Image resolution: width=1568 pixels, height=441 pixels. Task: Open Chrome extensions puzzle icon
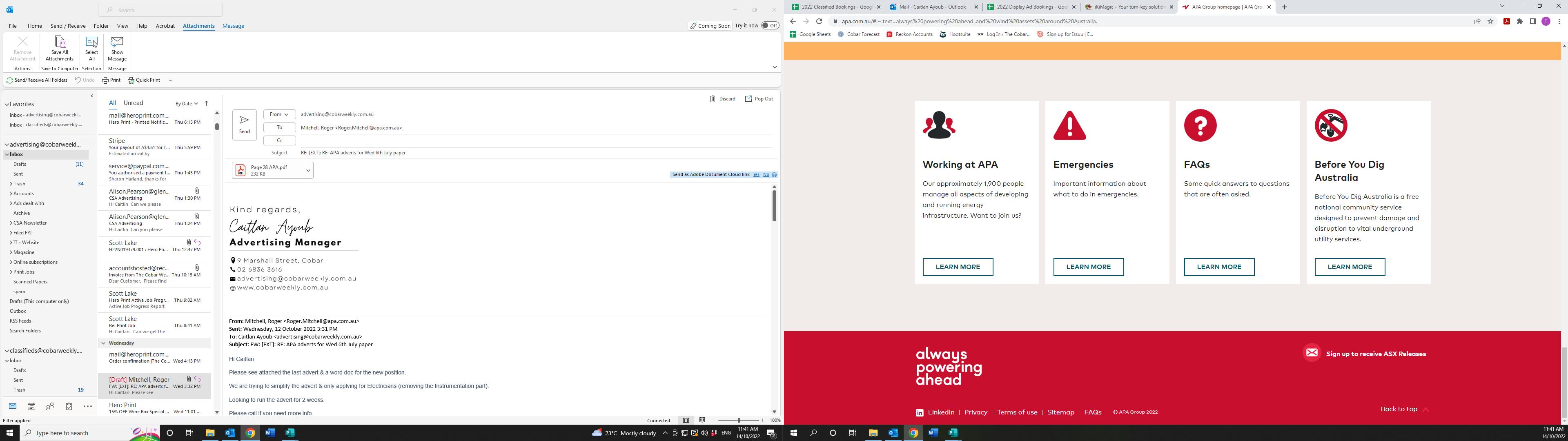1519,21
